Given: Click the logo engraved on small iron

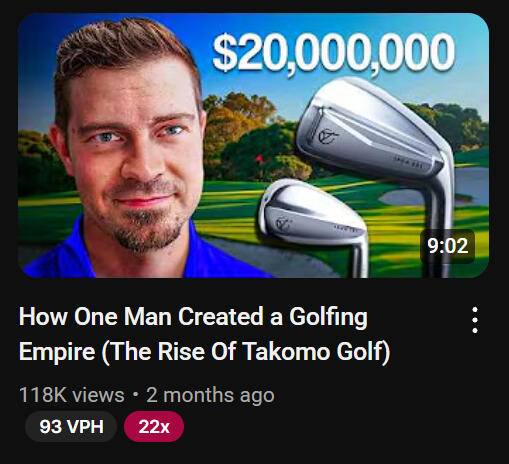Looking at the screenshot, I should click(x=283, y=222).
